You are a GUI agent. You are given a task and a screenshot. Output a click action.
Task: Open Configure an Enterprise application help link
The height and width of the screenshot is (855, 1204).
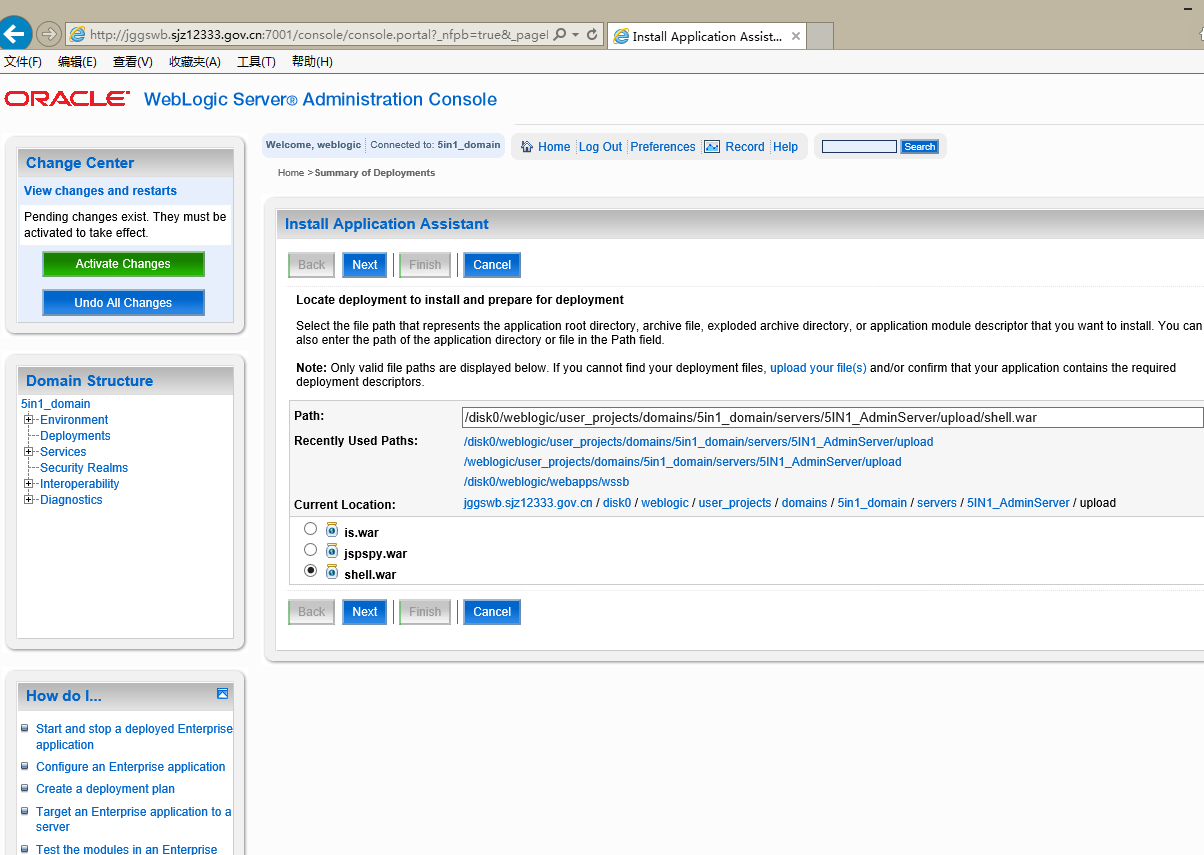coord(131,767)
